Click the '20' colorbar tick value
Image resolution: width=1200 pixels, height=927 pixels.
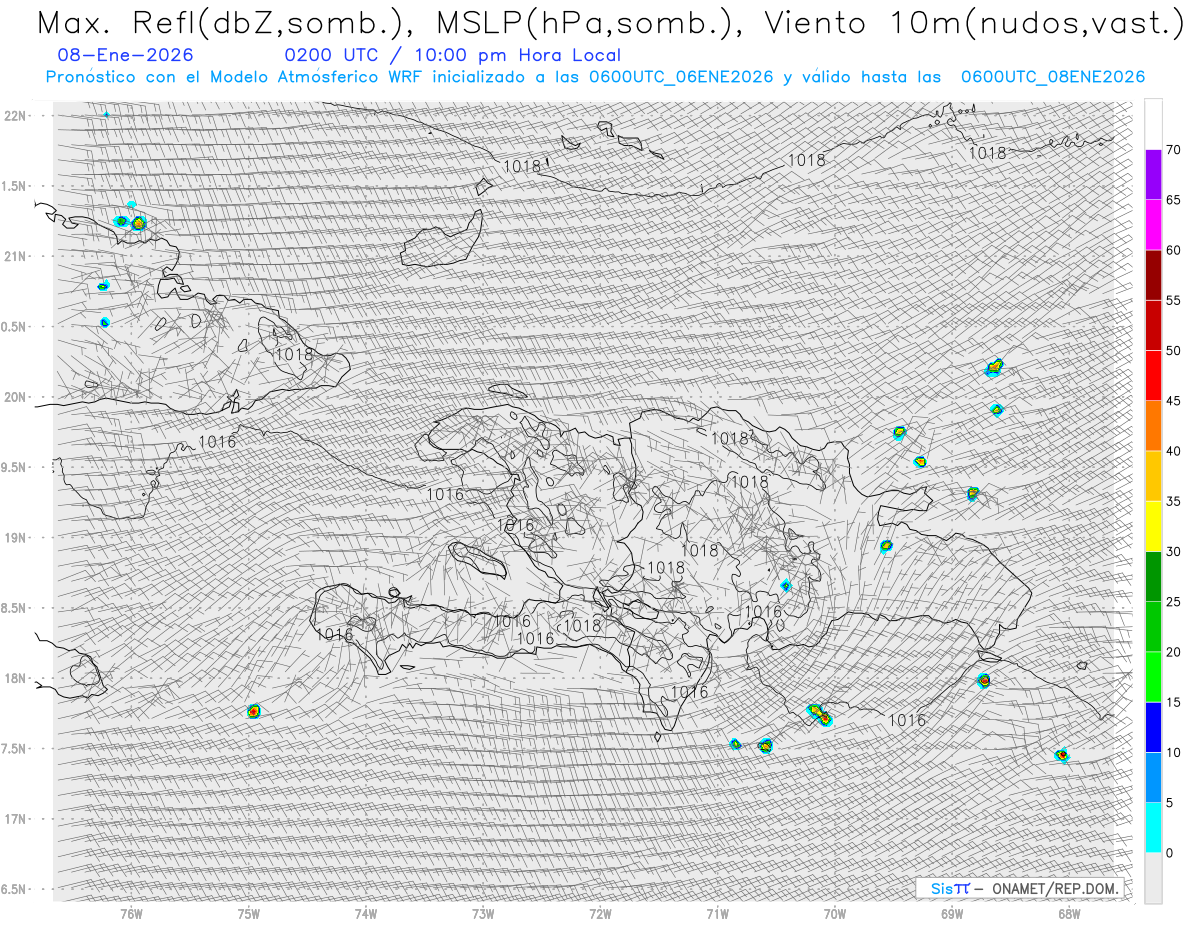1173,652
